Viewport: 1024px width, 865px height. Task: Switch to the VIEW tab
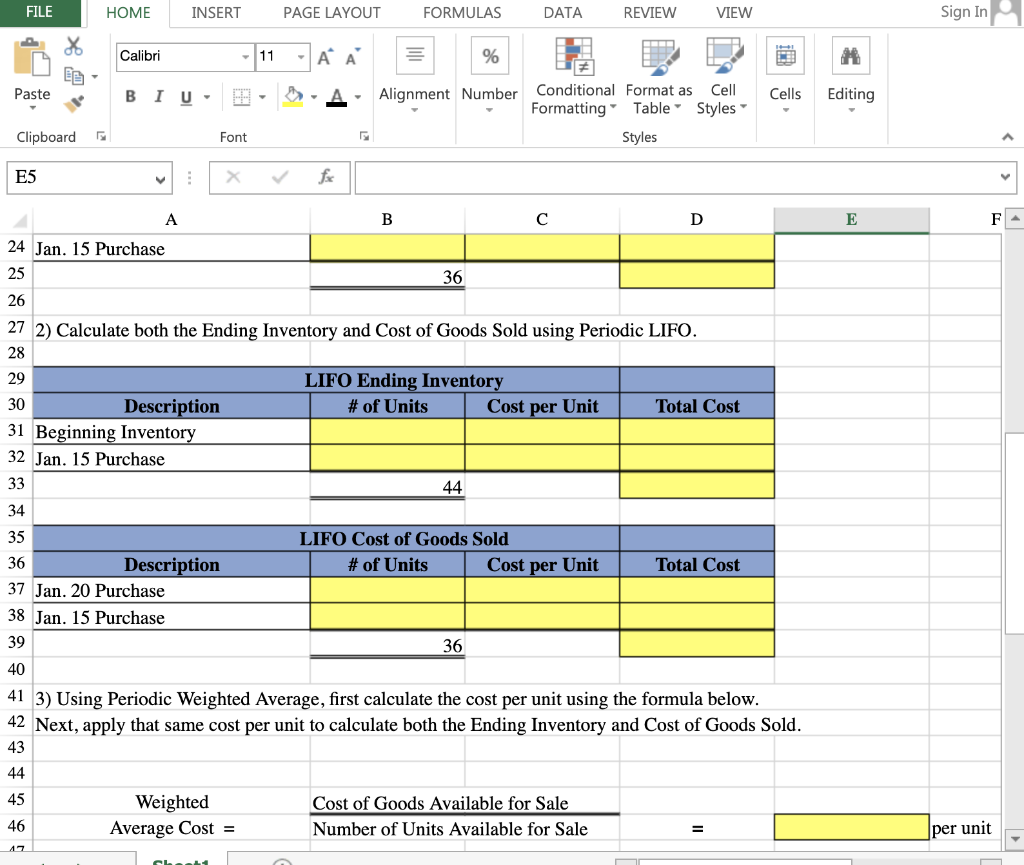pos(734,13)
